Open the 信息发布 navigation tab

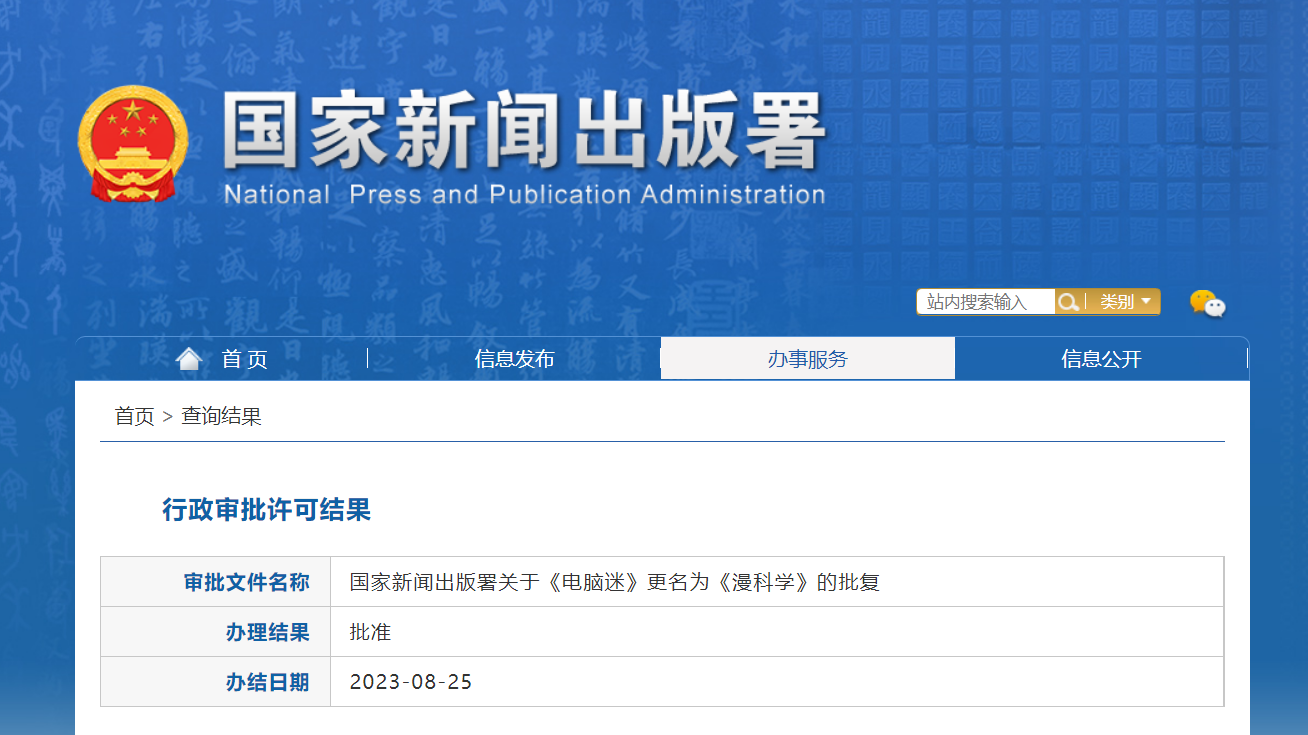pos(514,359)
